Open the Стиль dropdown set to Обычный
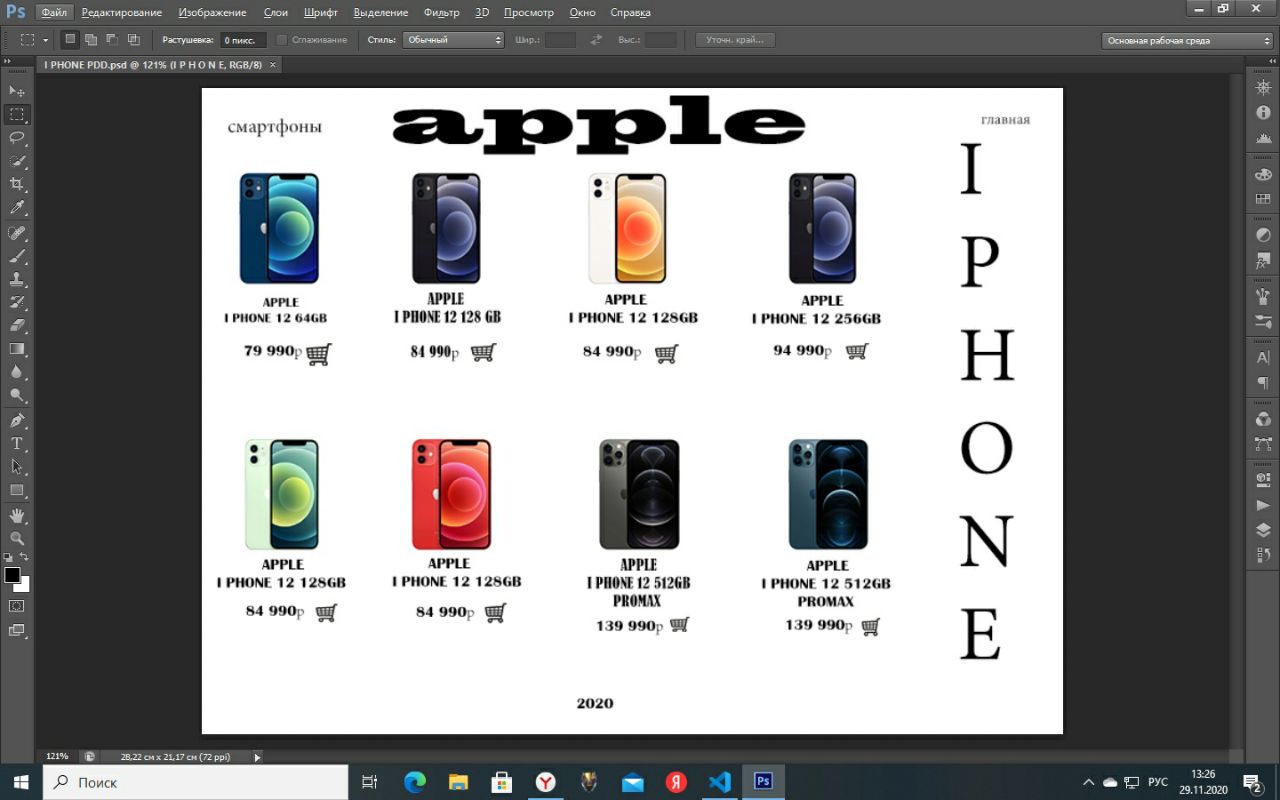The width and height of the screenshot is (1280, 800). (454, 40)
